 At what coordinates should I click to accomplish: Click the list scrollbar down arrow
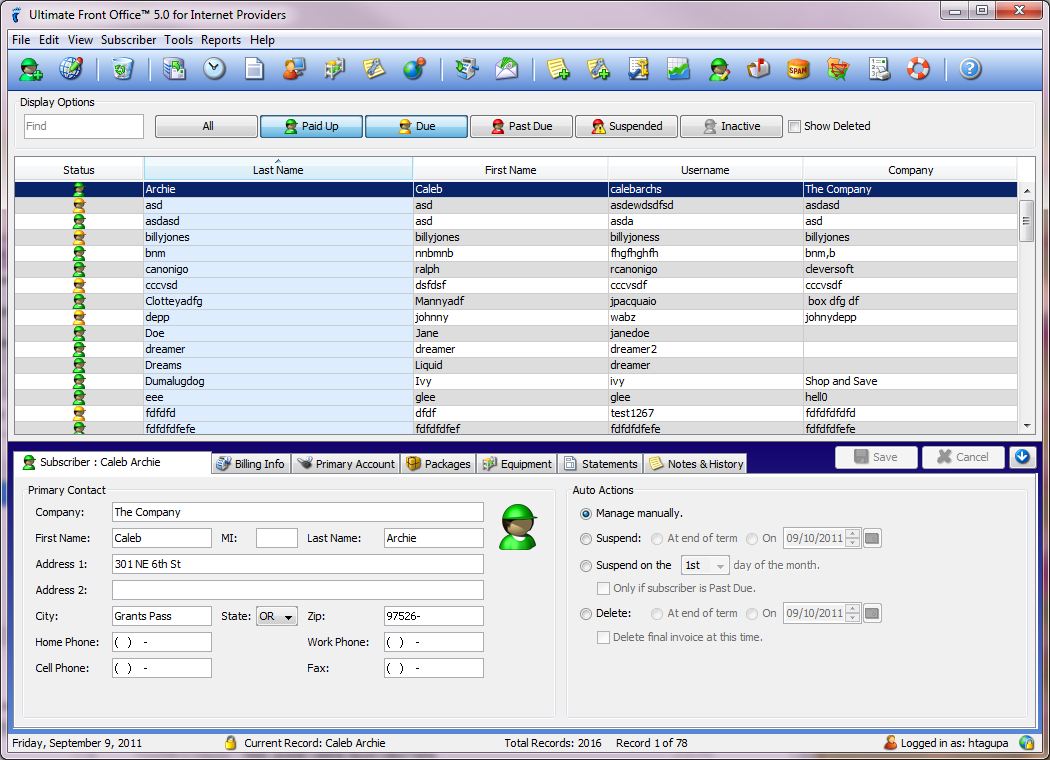pos(1026,426)
